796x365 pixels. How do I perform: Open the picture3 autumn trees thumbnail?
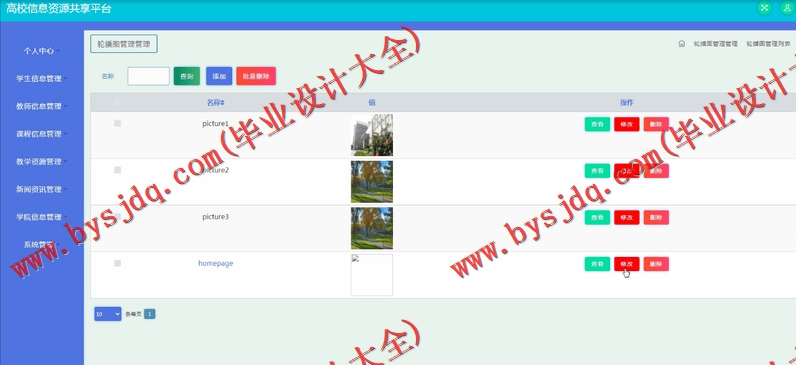coord(372,228)
